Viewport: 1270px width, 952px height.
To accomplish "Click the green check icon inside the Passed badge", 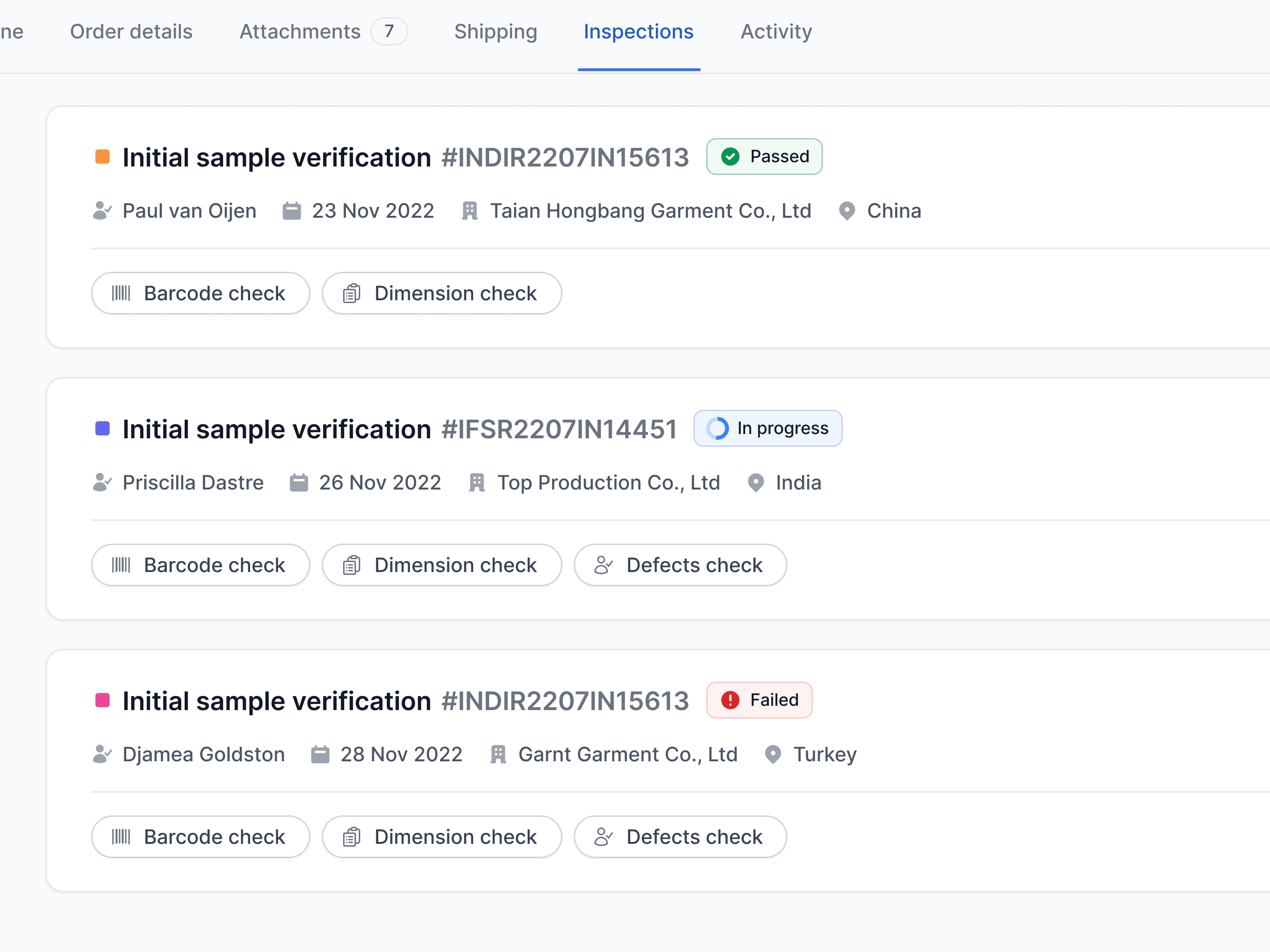I will [730, 156].
